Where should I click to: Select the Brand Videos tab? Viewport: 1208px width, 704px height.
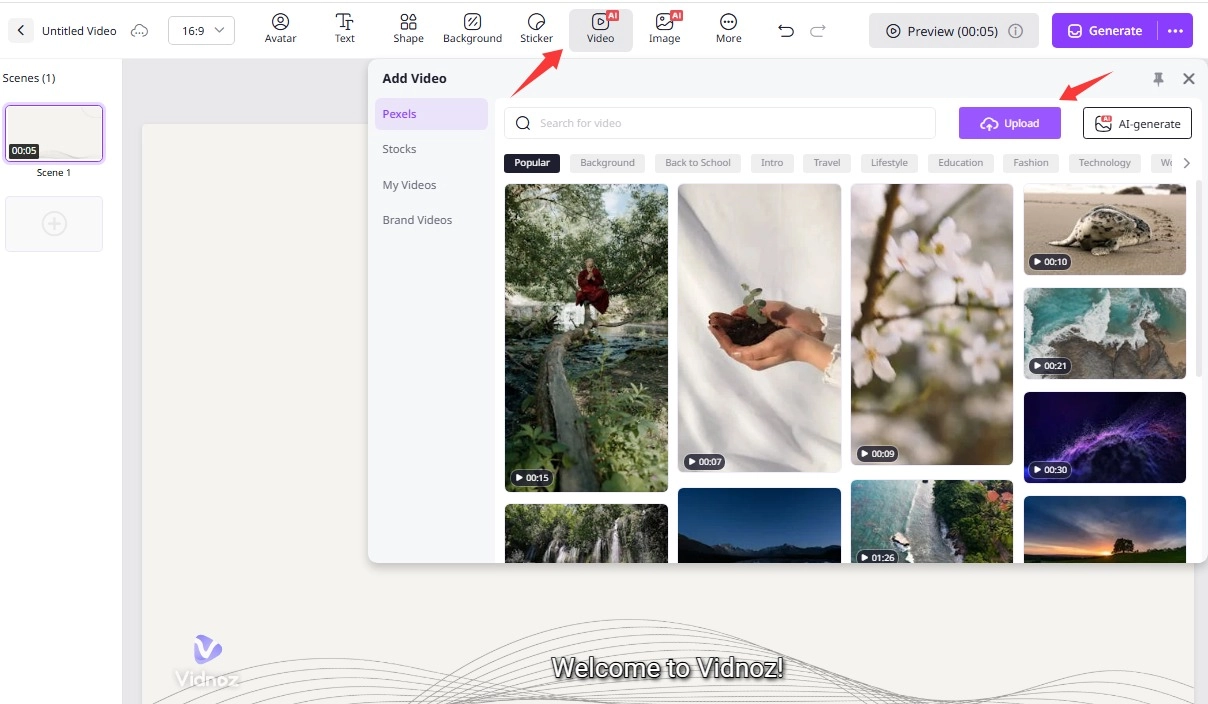point(417,220)
